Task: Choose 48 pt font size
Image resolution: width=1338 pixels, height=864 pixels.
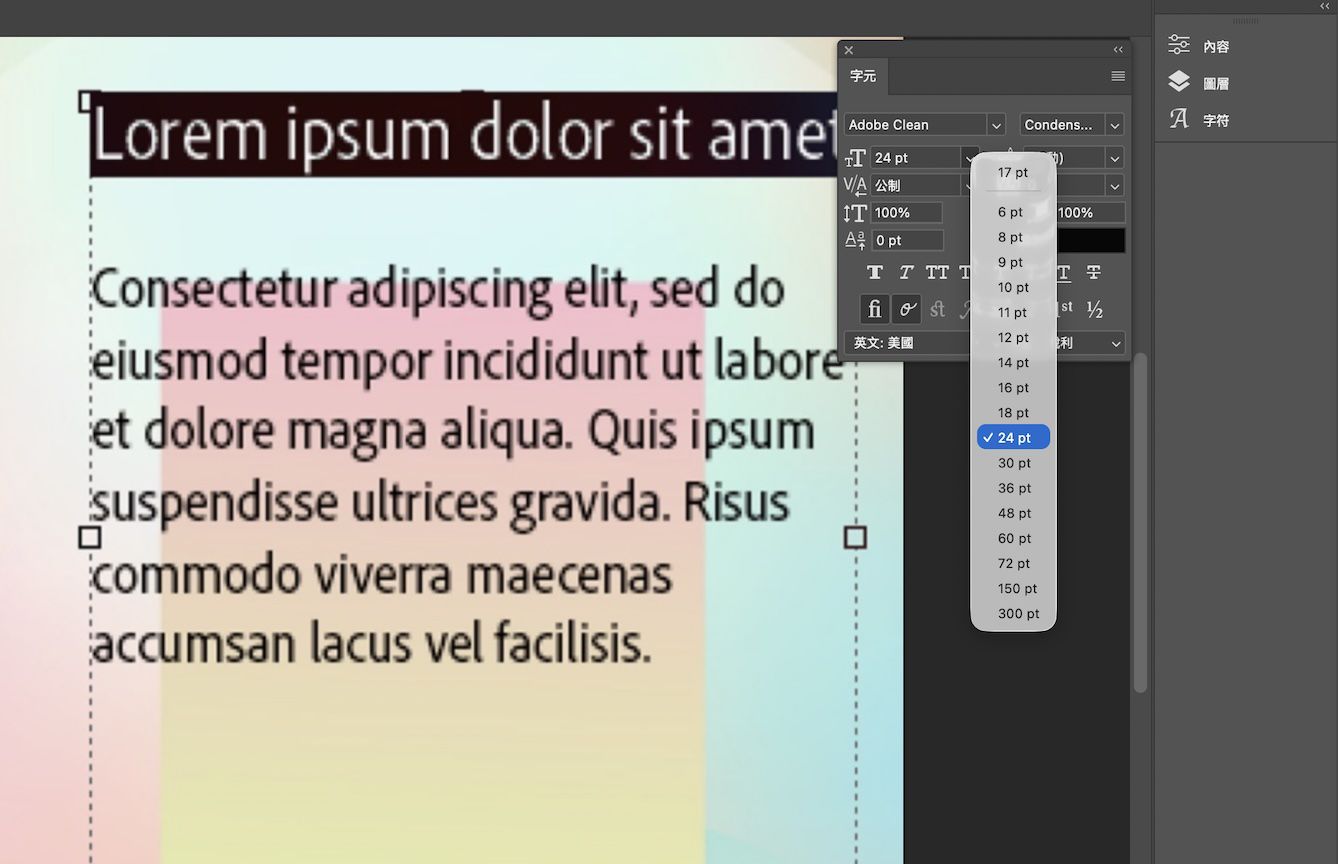Action: pyautogui.click(x=1013, y=513)
